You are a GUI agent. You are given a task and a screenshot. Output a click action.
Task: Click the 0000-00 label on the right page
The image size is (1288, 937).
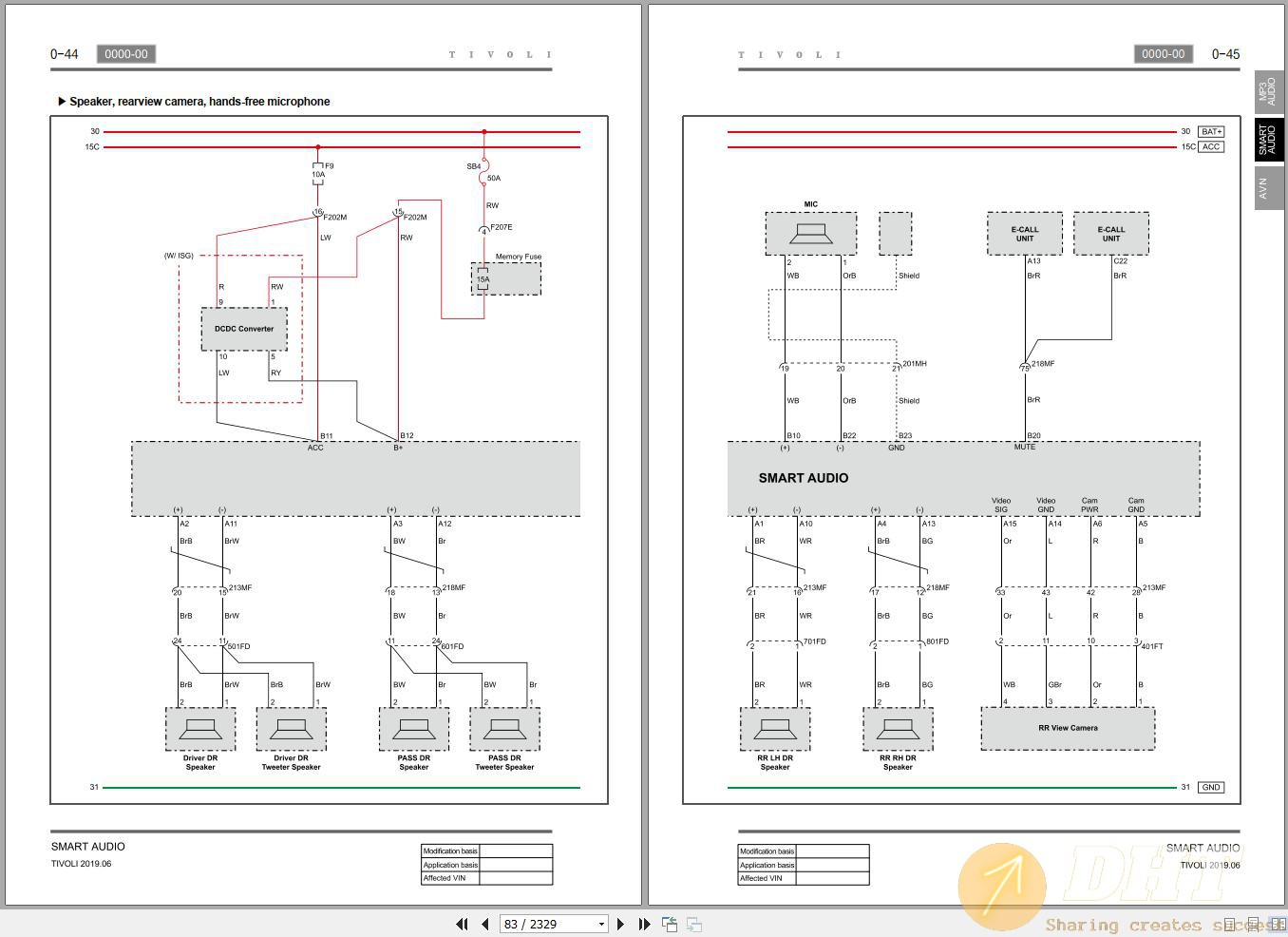pos(1164,54)
